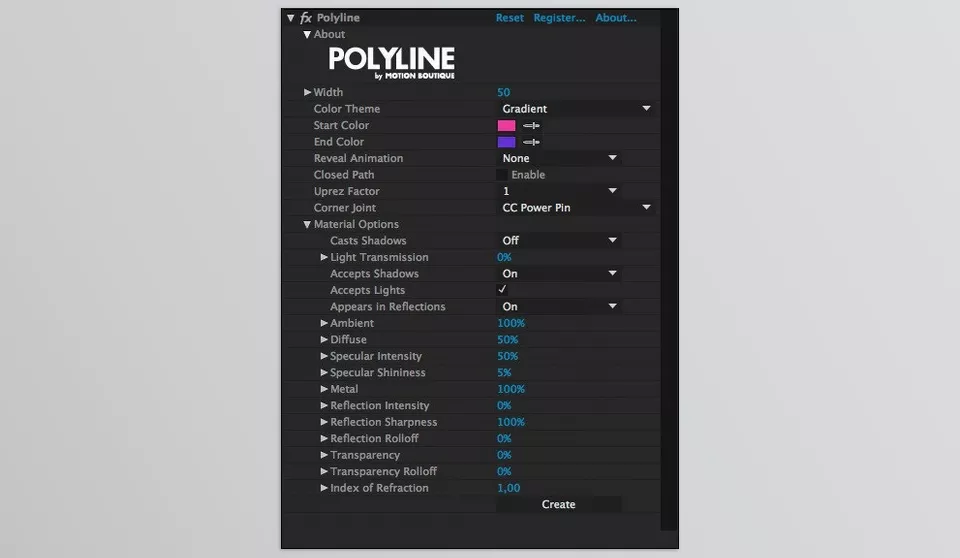Image resolution: width=960 pixels, height=558 pixels.
Task: Collapse the Material Options group
Action: pos(307,224)
